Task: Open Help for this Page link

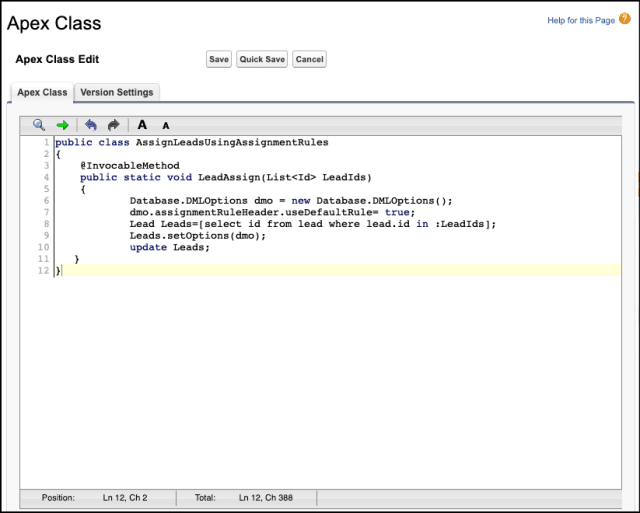Action: 581,20
